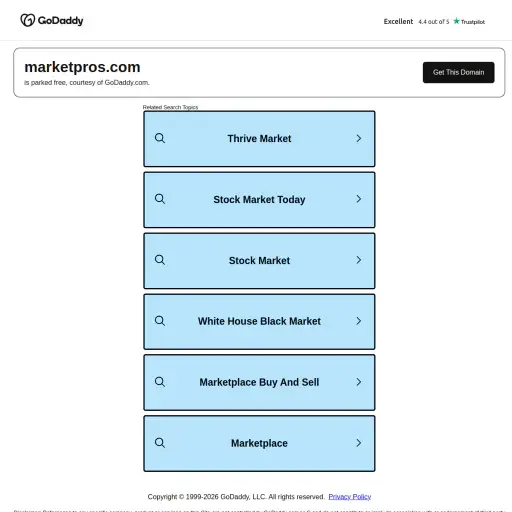Click chevron on Marketplace Buy And Sell
This screenshot has width=512, height=512.
[359, 382]
